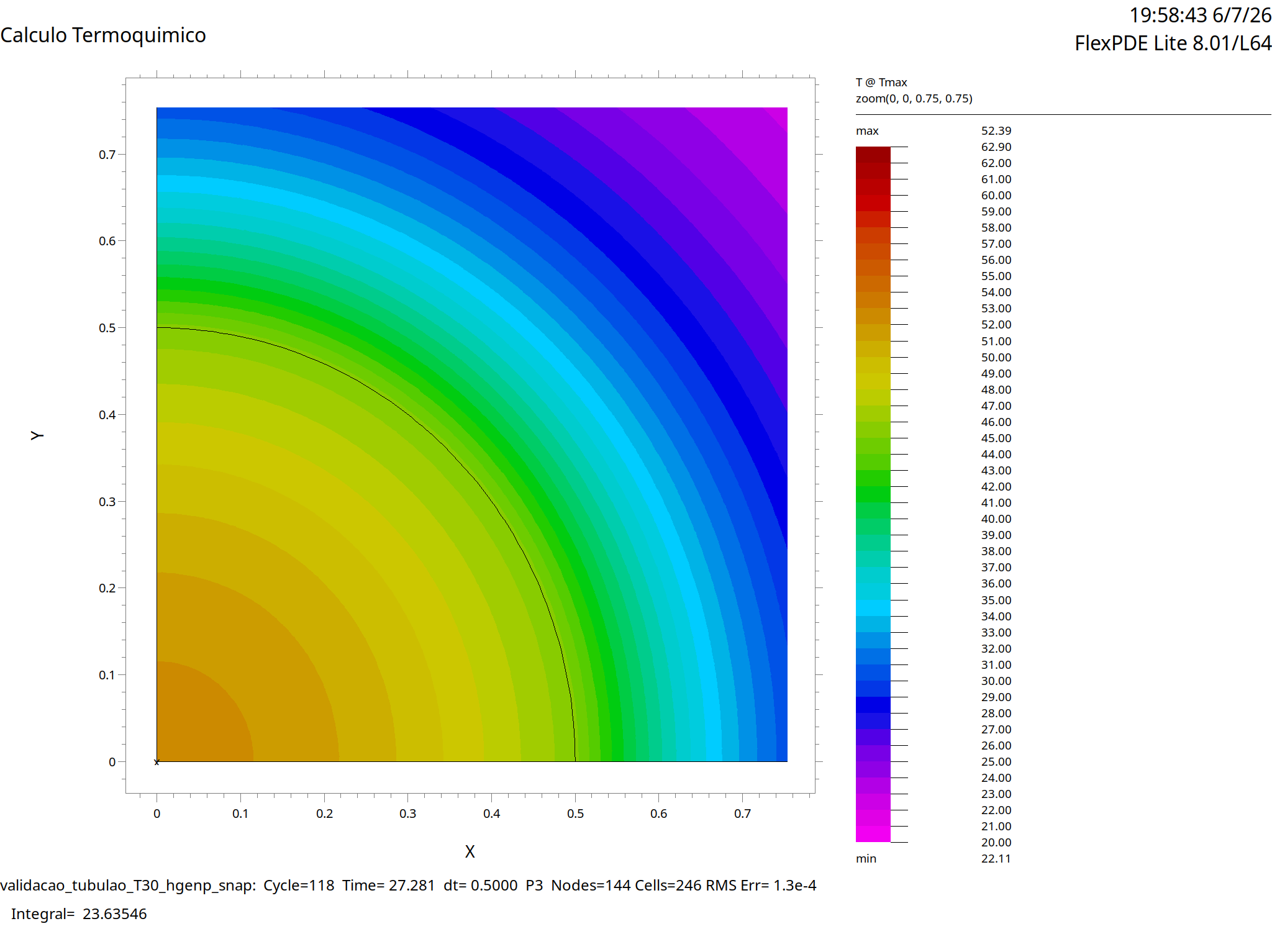Click the legend 'min' label
The width and height of the screenshot is (1272, 952).
[866, 859]
